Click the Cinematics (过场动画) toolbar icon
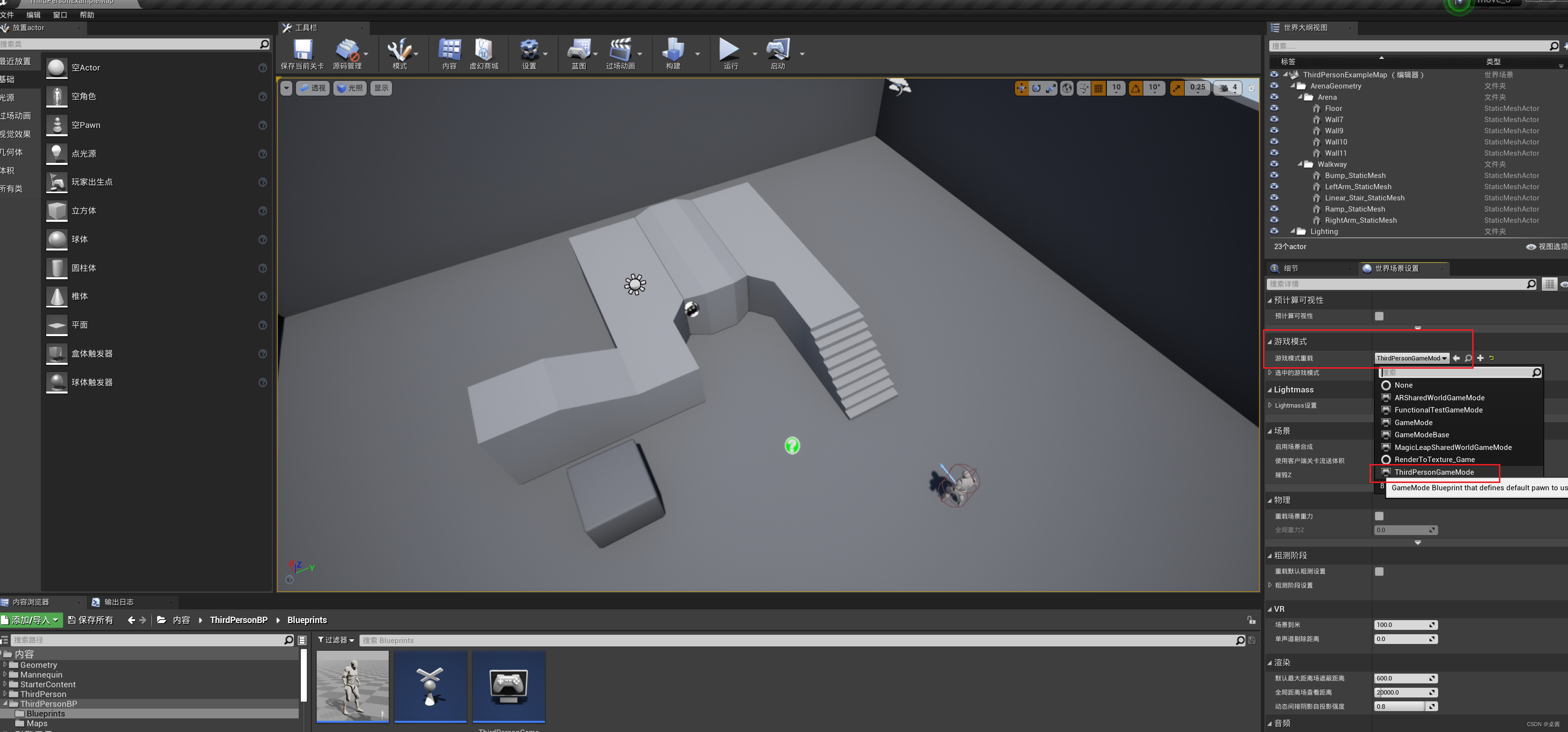Image resolution: width=1568 pixels, height=732 pixels. point(620,51)
